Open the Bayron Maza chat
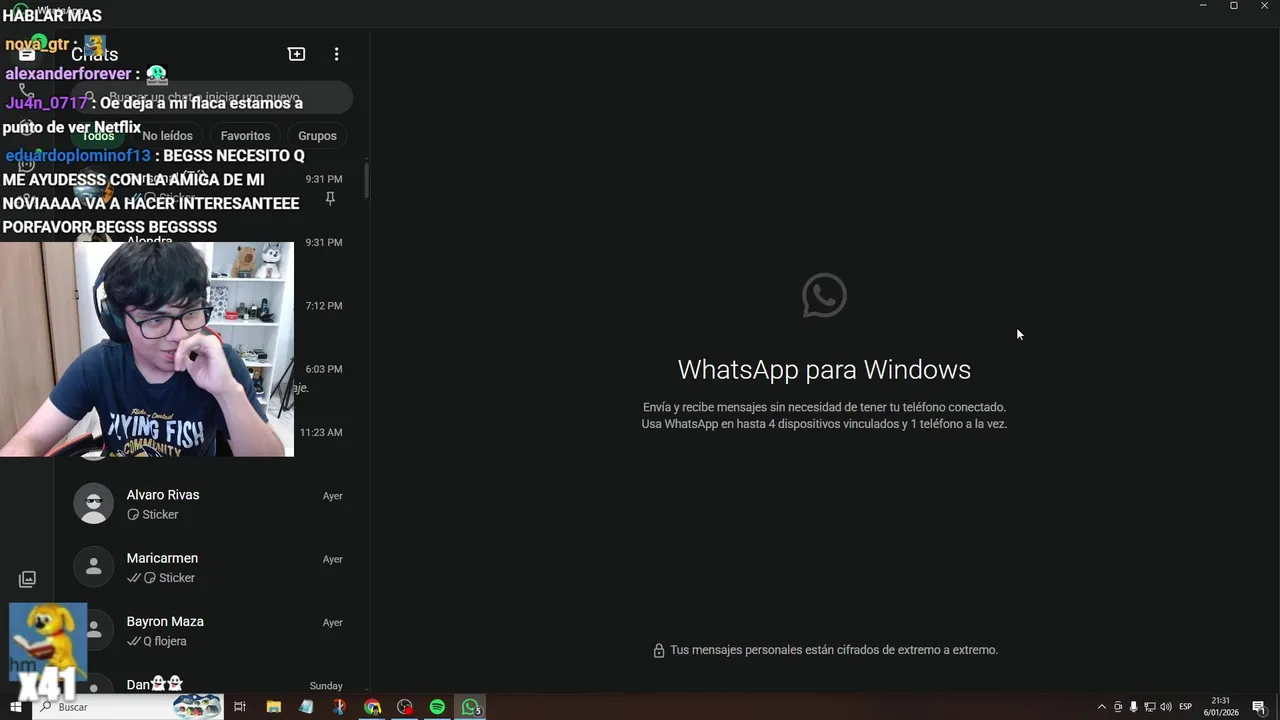Screen dimensions: 1280x720 click(x=210, y=631)
